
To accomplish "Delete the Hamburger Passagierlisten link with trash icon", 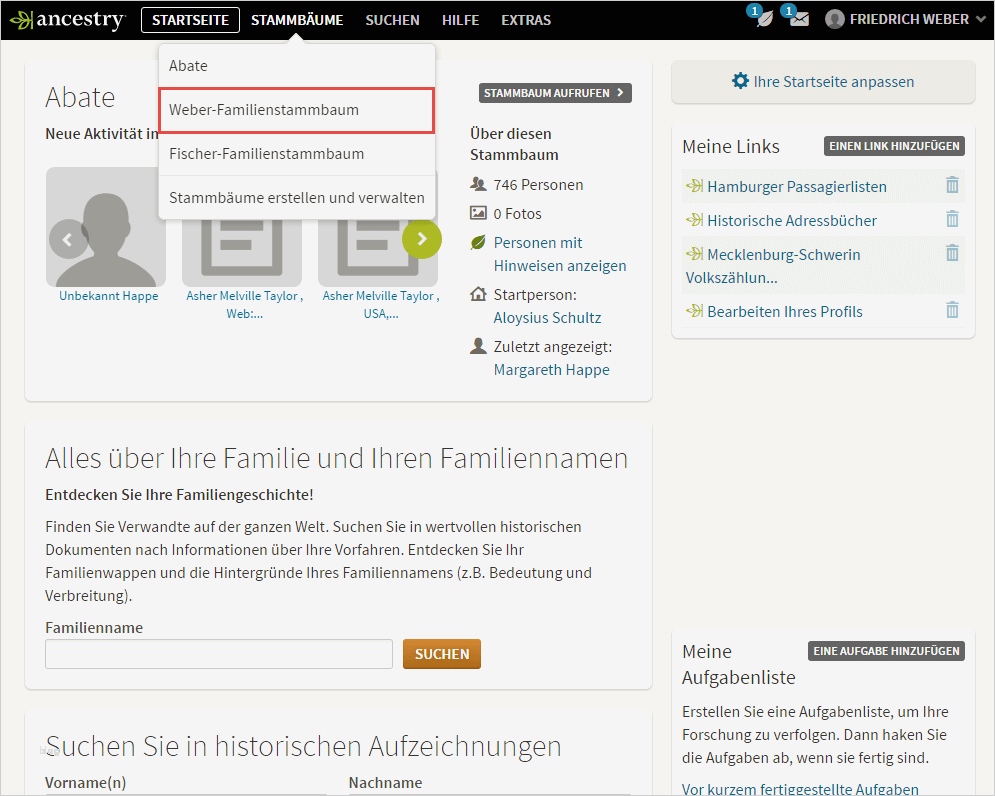I will 952,185.
